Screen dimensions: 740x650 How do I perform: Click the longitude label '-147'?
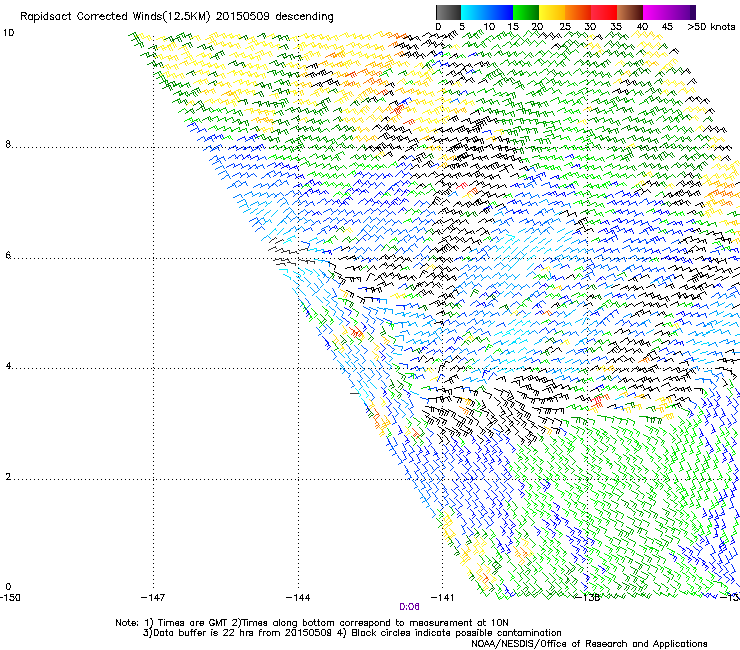pyautogui.click(x=153, y=598)
